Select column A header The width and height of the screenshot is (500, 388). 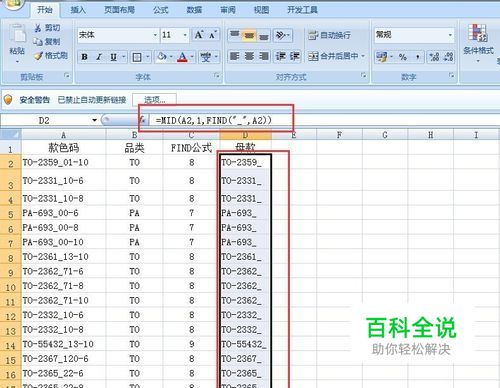pos(63,135)
